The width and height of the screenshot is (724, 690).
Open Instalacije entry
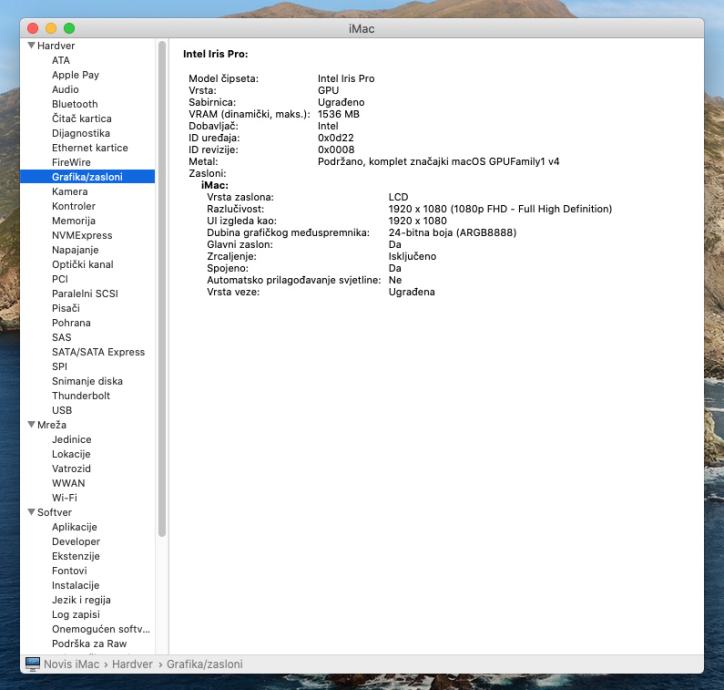point(76,585)
